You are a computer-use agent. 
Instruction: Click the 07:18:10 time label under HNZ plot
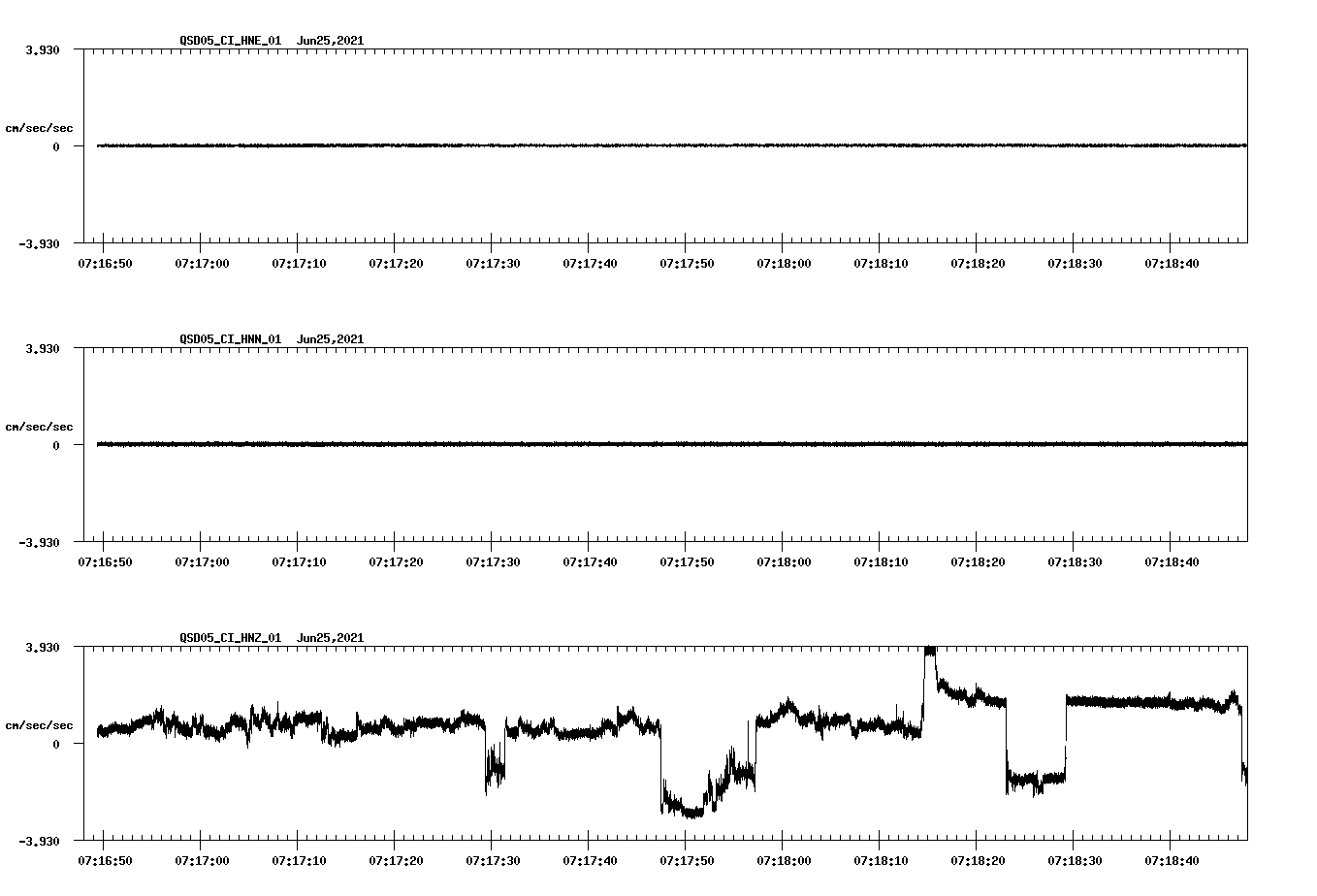[881, 860]
